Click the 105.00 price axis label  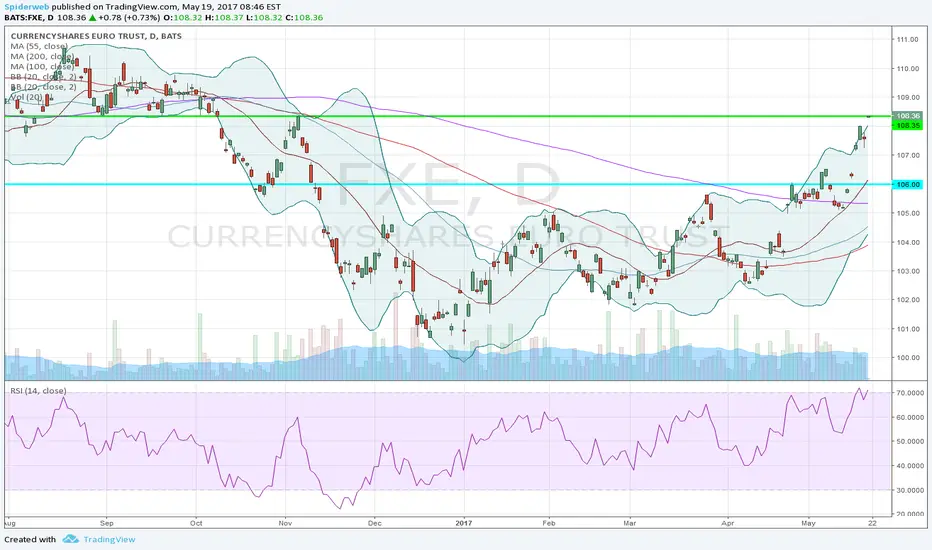tap(908, 213)
